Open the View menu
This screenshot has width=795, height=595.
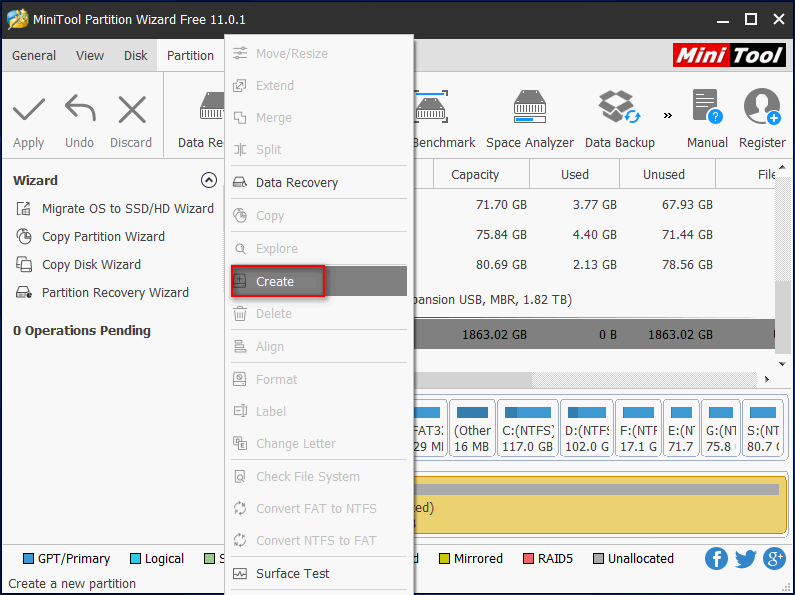pos(90,55)
